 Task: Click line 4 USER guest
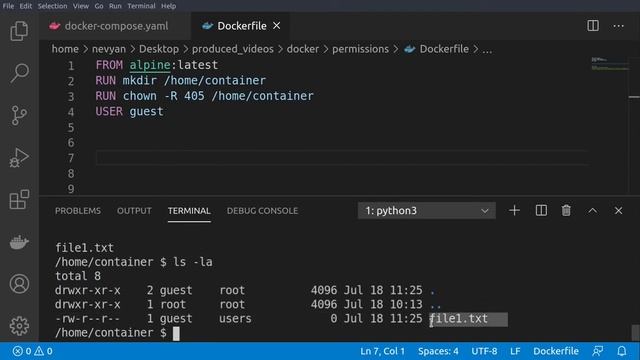click(x=129, y=111)
